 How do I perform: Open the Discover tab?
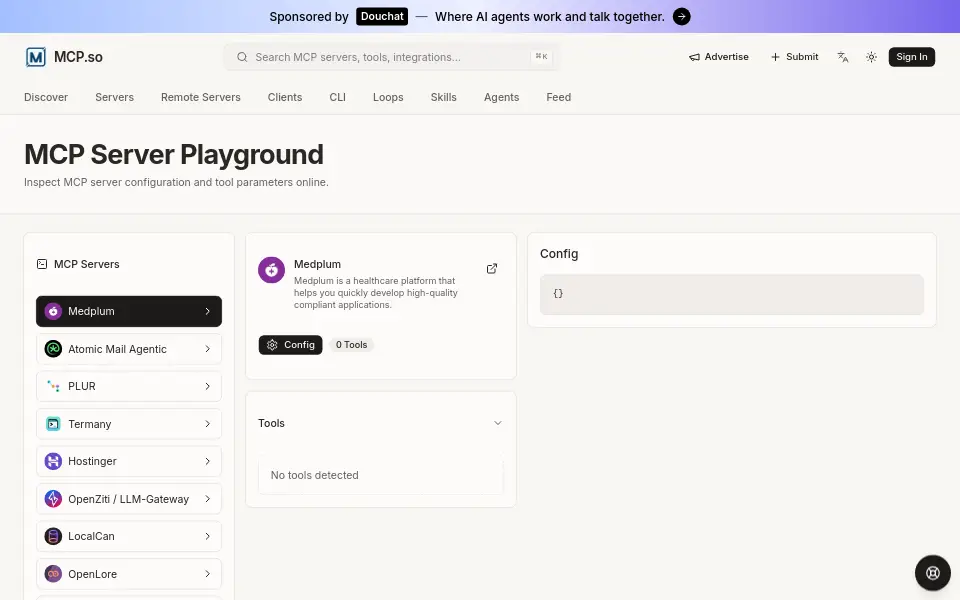coord(46,97)
